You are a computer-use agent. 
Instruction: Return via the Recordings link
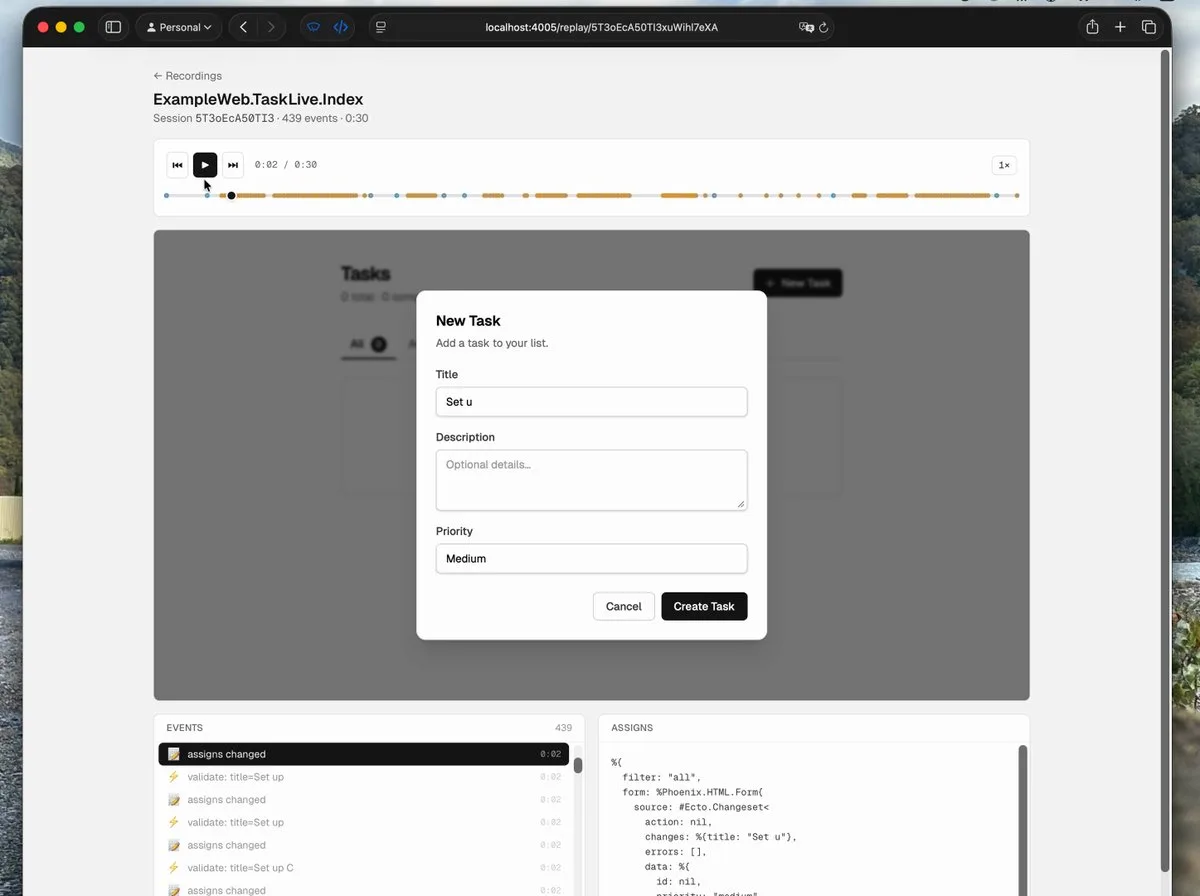[187, 76]
